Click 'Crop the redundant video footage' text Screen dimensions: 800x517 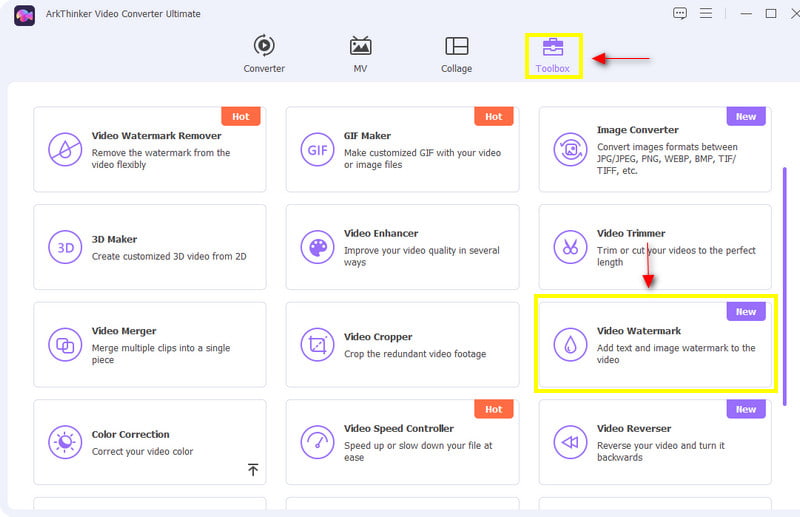tap(415, 354)
